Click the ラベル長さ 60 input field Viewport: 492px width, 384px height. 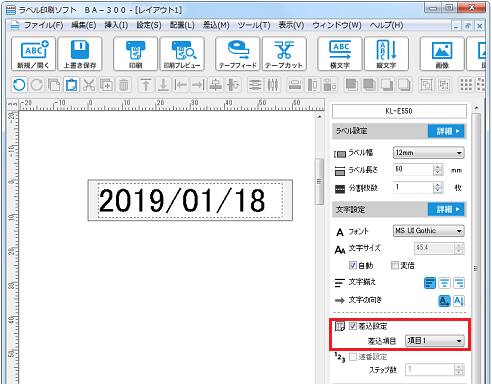point(413,170)
